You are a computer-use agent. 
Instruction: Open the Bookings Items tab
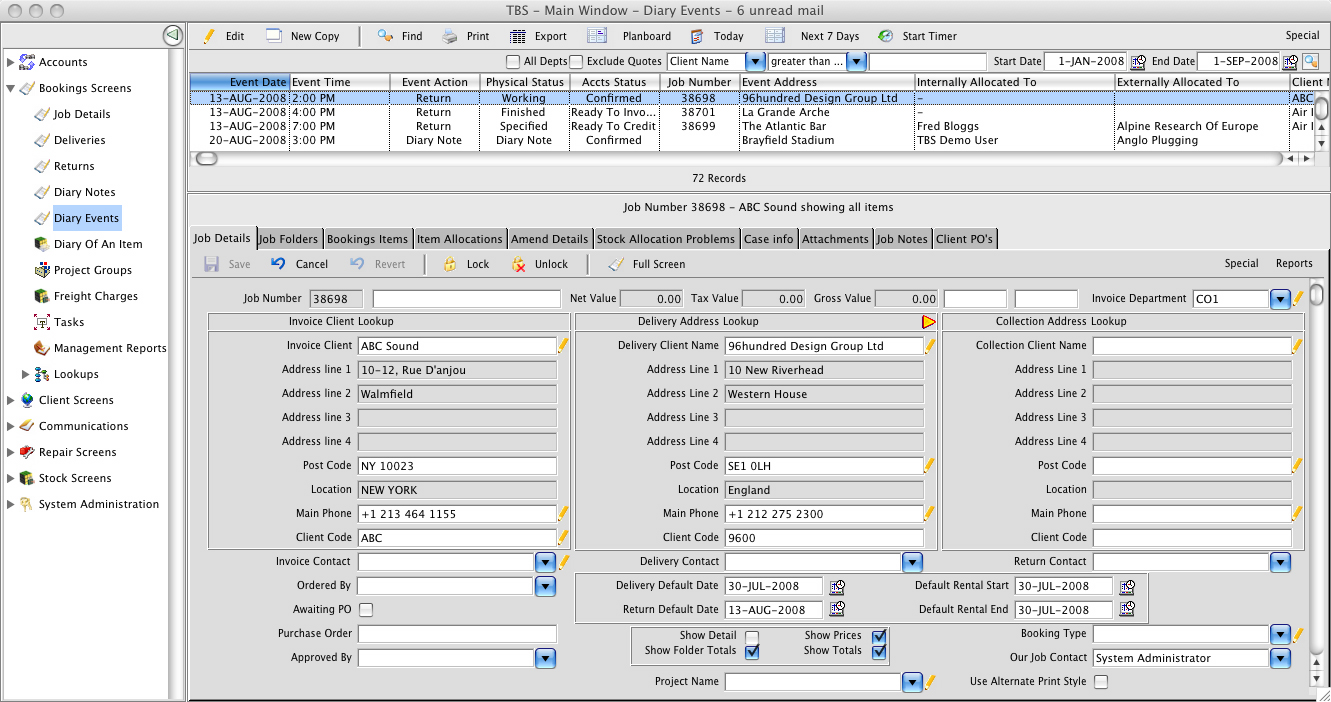point(368,239)
